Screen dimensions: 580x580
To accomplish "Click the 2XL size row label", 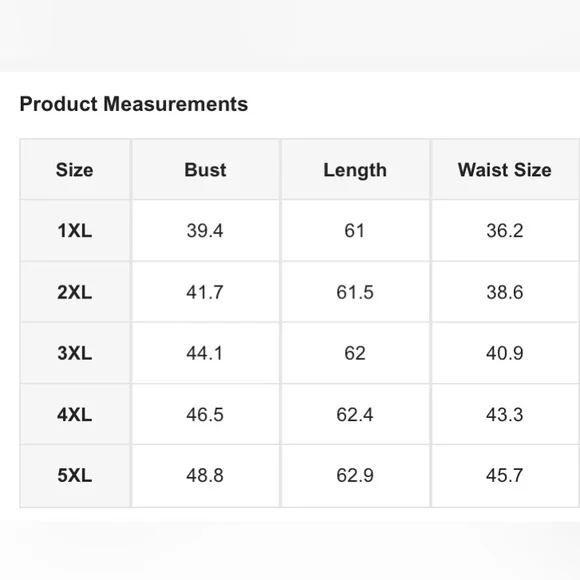I will tap(75, 292).
